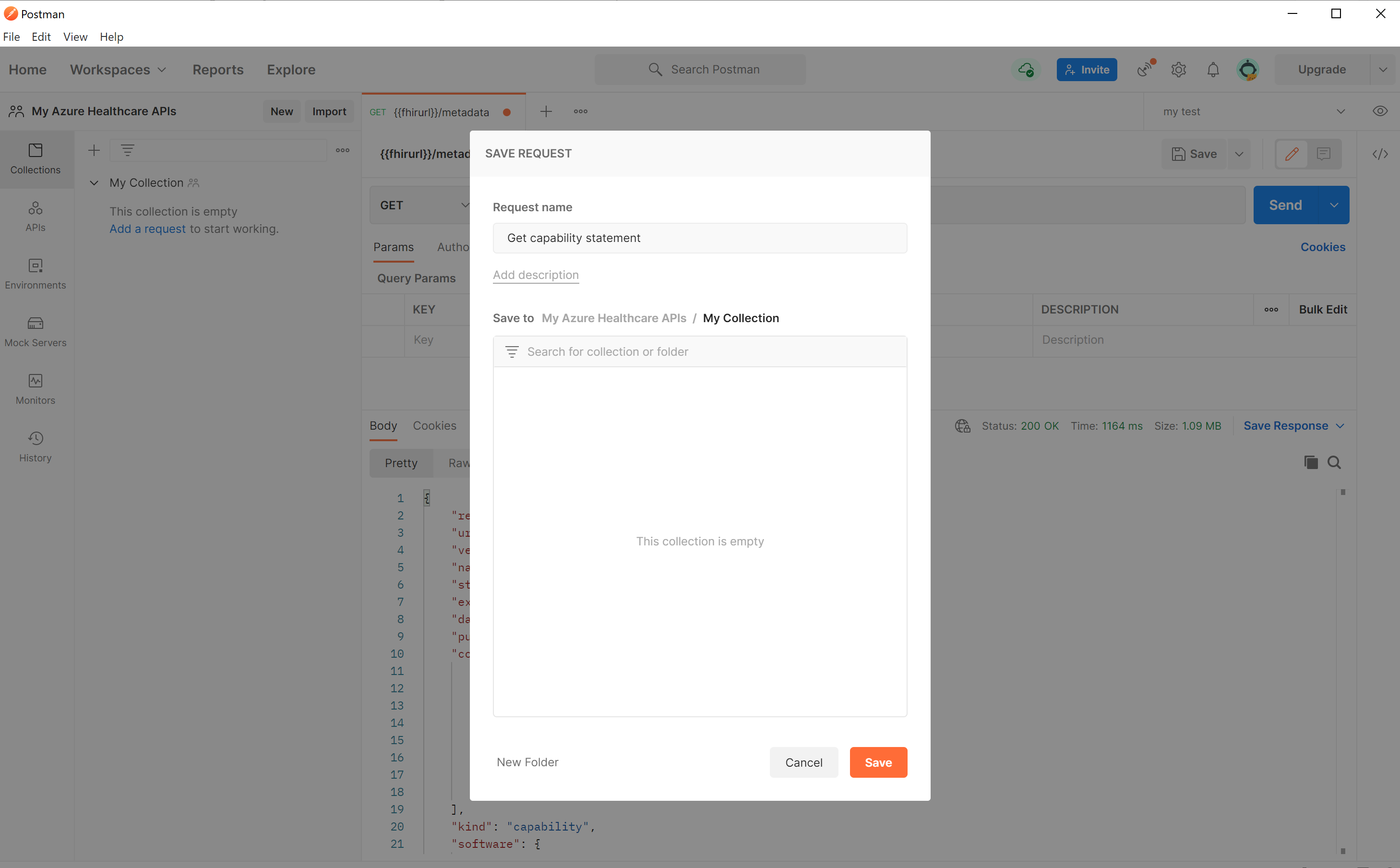This screenshot has width=1400, height=868.
Task: Go to the Home navigation item
Action: point(27,70)
